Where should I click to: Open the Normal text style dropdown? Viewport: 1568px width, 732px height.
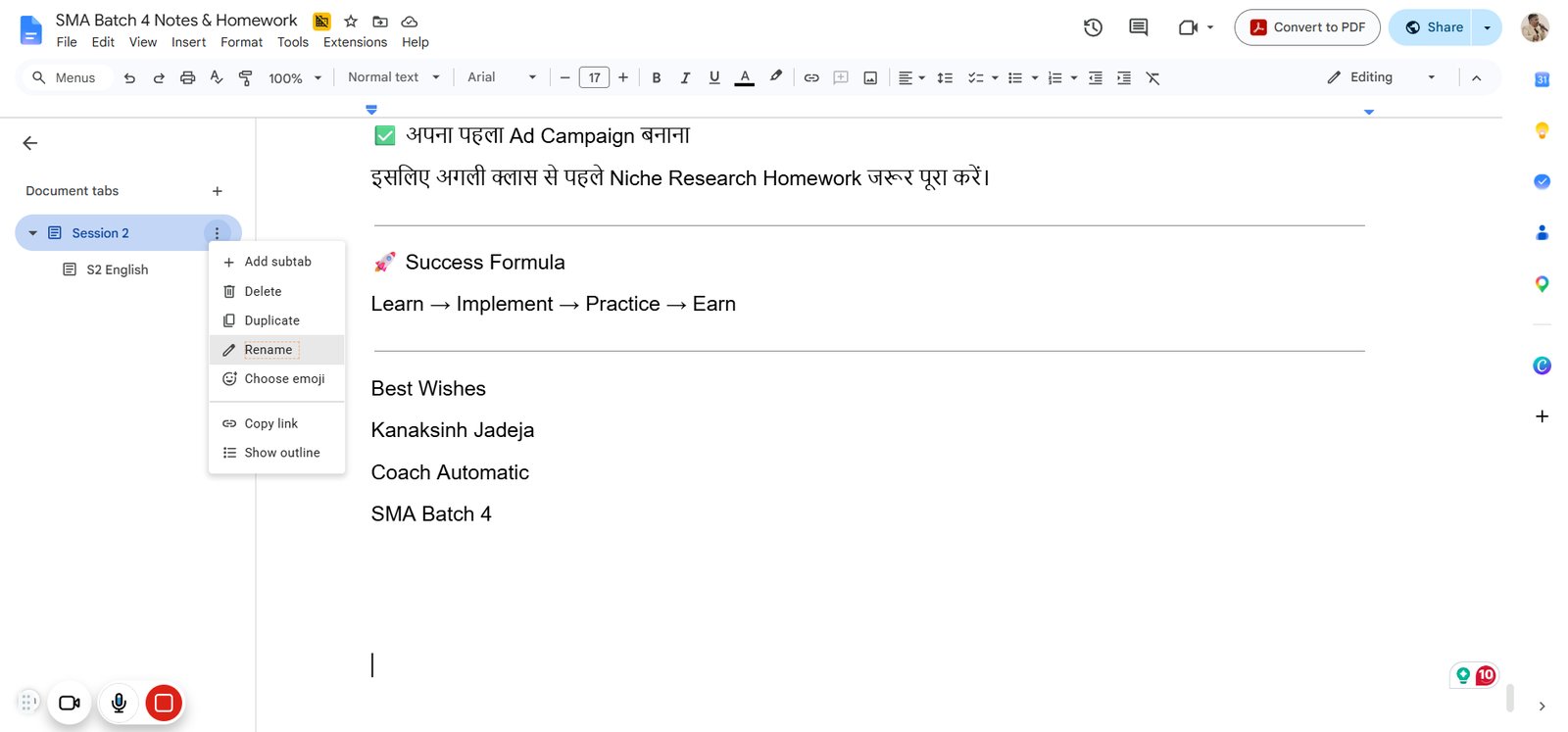(x=394, y=77)
